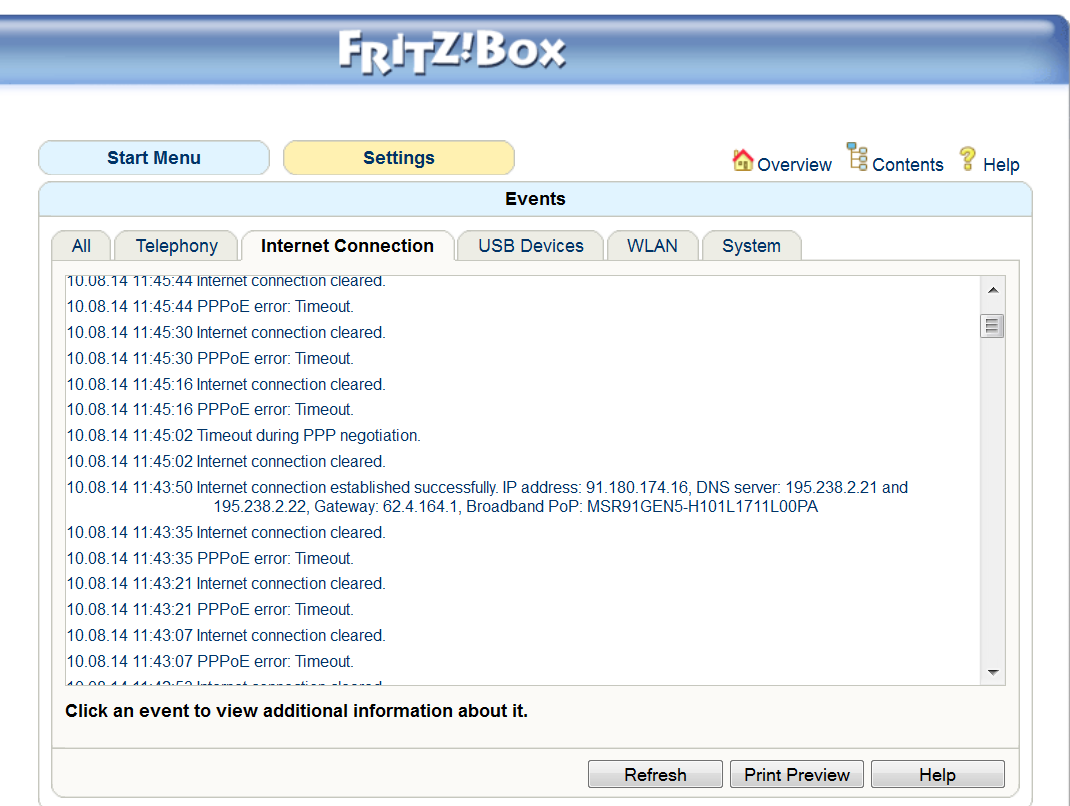
Task: Open Print Preview of events
Action: pos(797,775)
